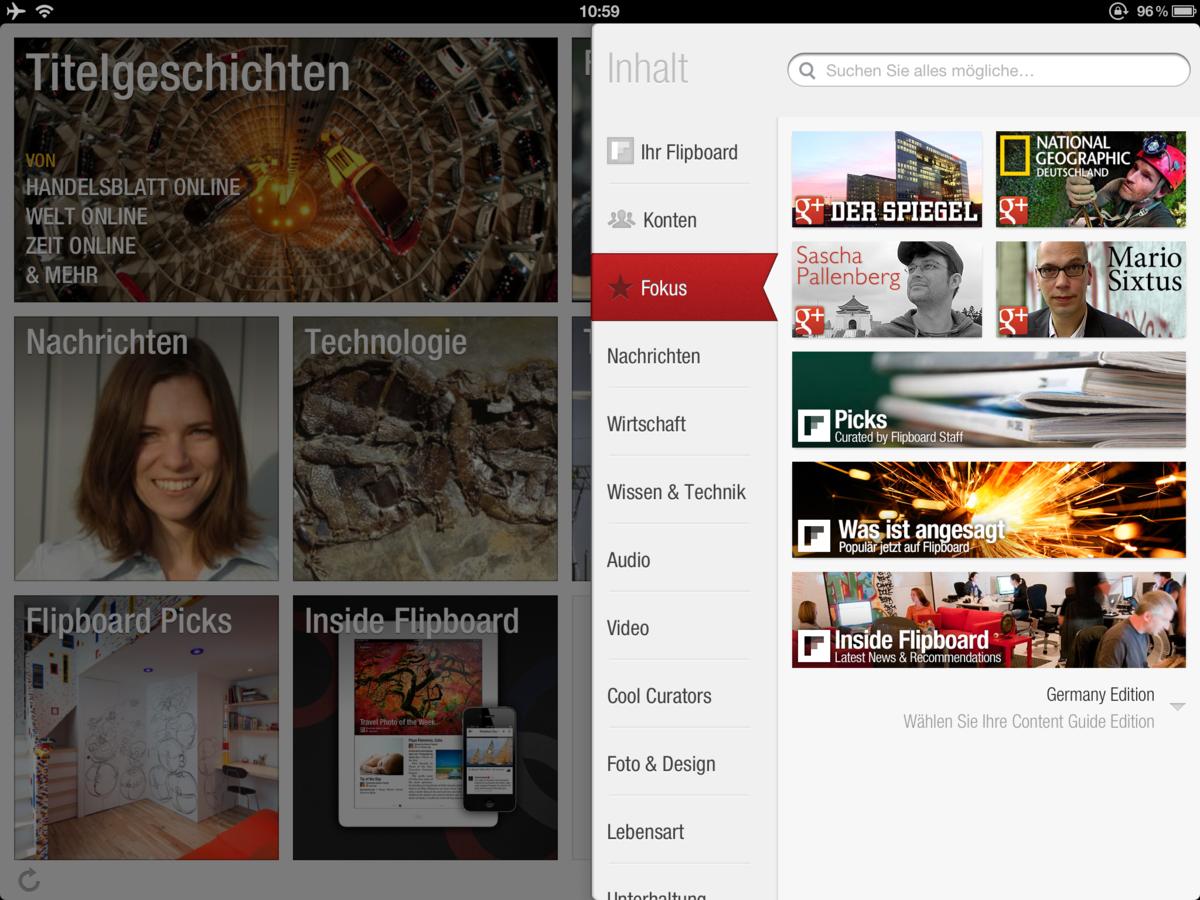Tap Google+ badge on Der Spiegel tile
This screenshot has height=900, width=1200.
point(809,211)
